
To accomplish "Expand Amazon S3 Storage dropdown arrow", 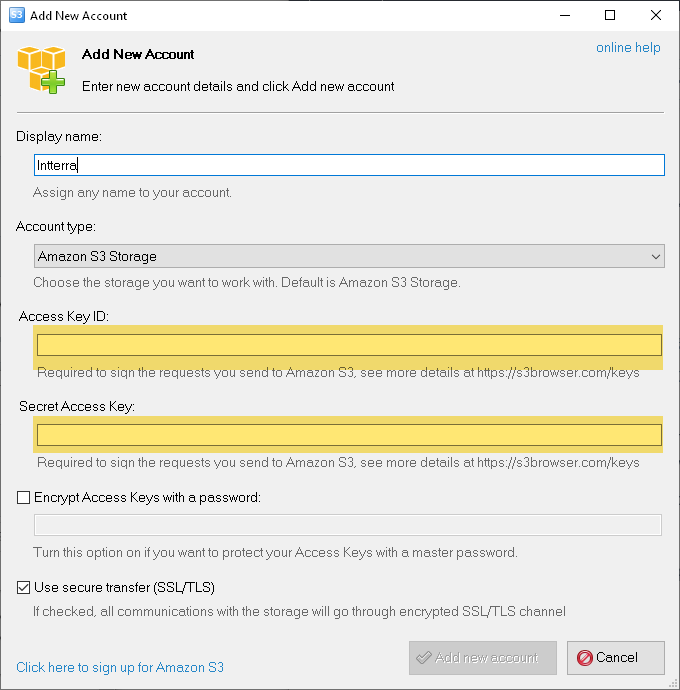I will click(x=656, y=257).
